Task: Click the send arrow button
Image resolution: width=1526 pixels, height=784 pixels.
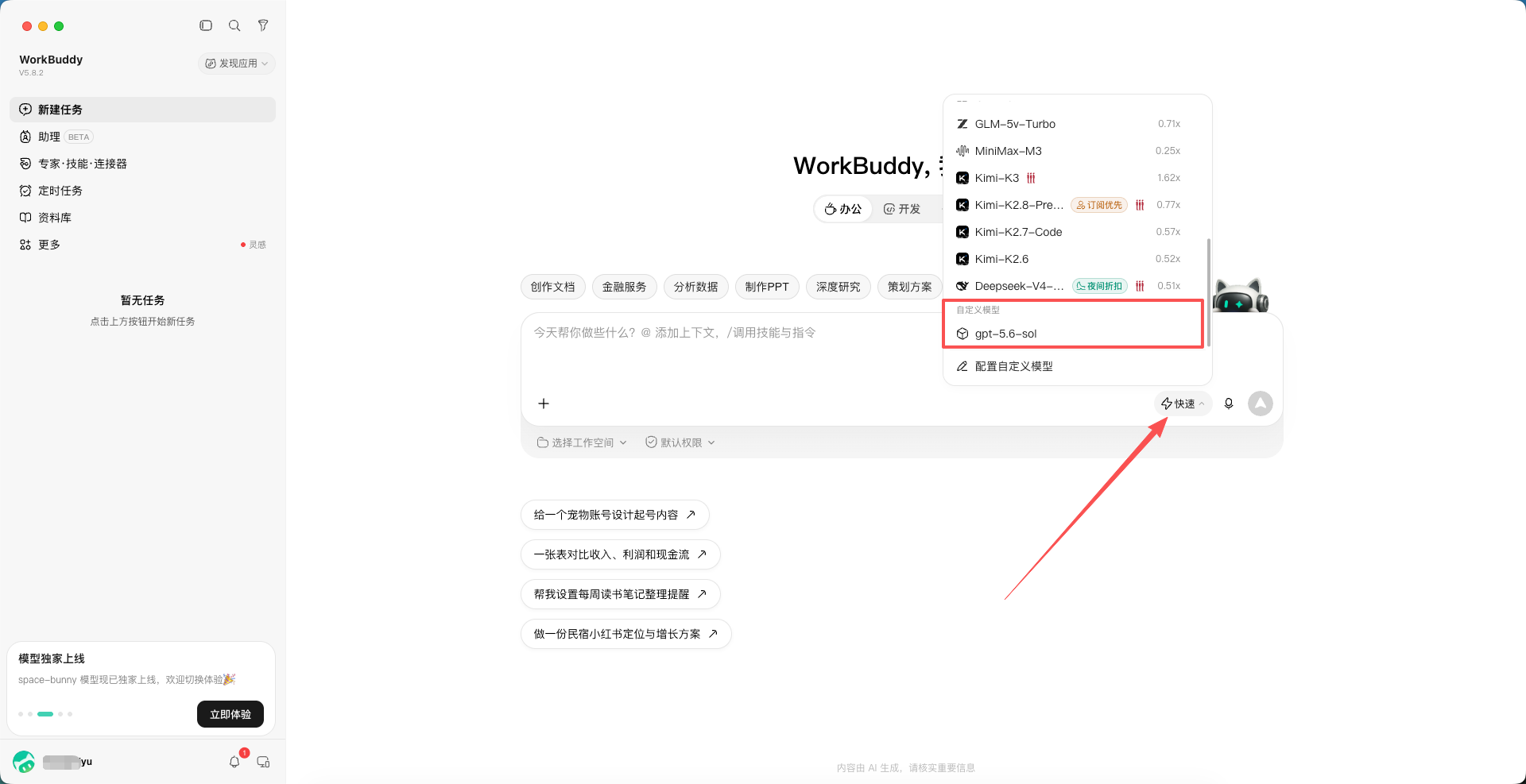Action: pos(1261,404)
